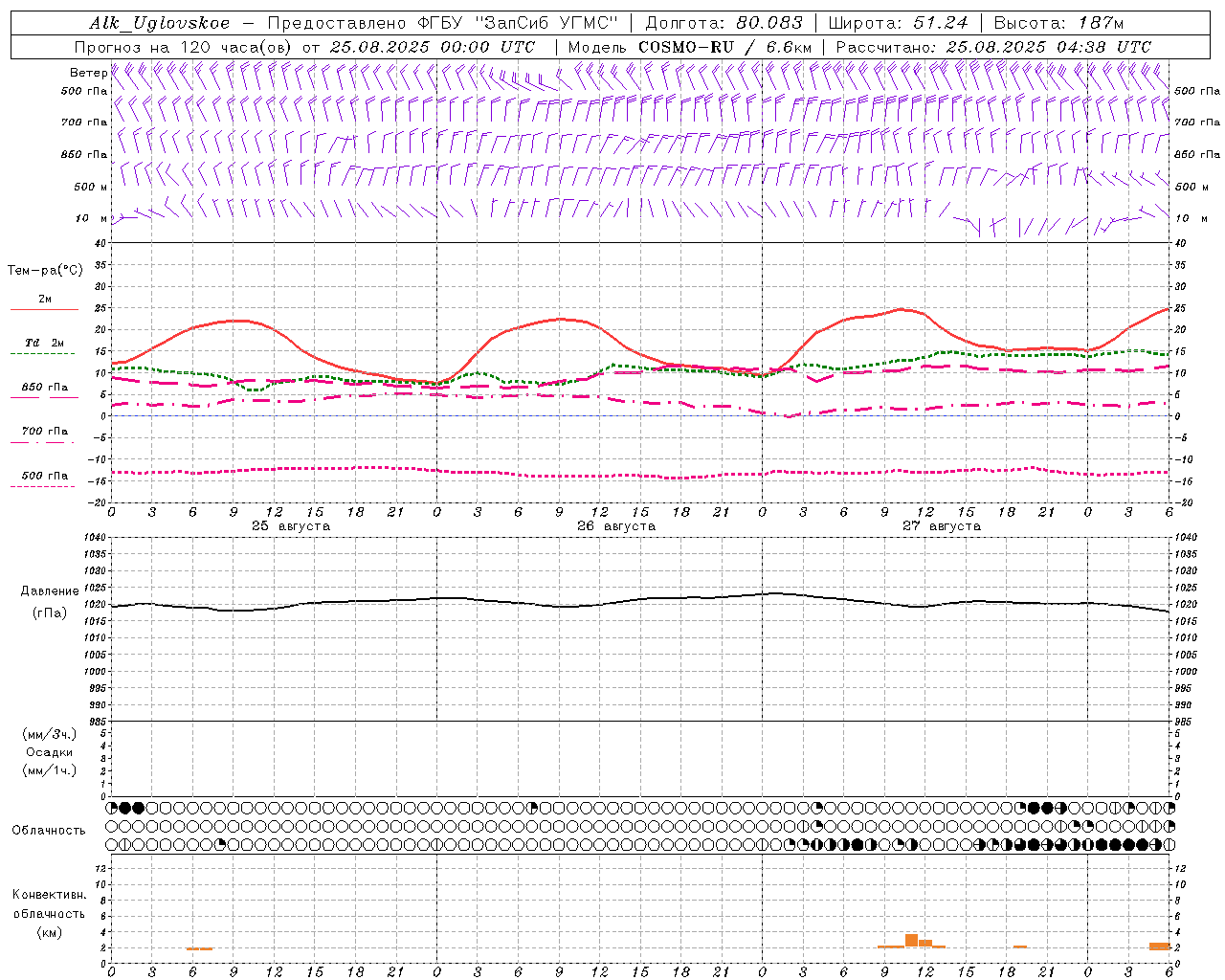Click the Давление pressure panel label
This screenshot has width=1225, height=980.
[50, 591]
